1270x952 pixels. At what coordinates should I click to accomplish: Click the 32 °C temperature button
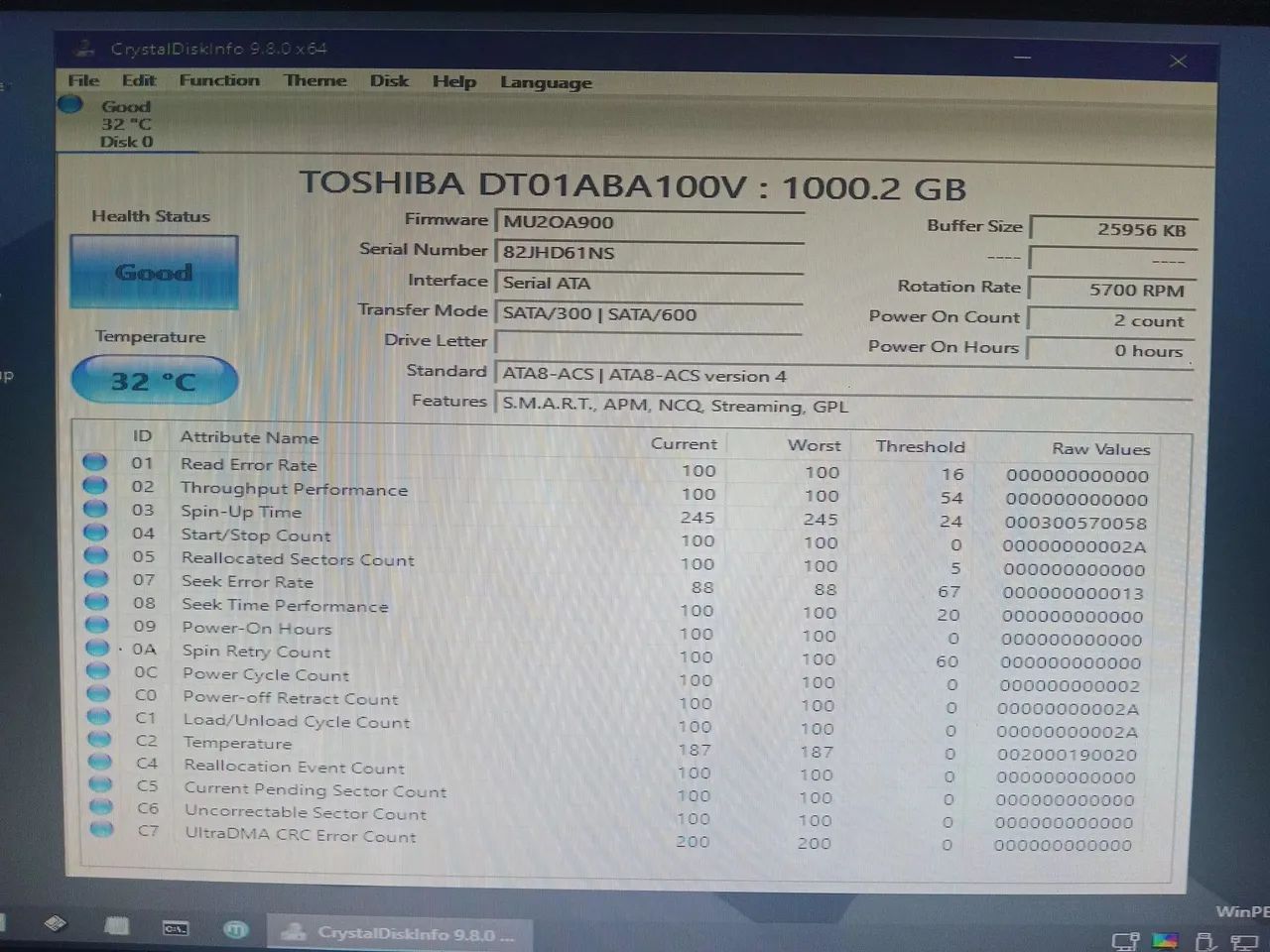(154, 382)
